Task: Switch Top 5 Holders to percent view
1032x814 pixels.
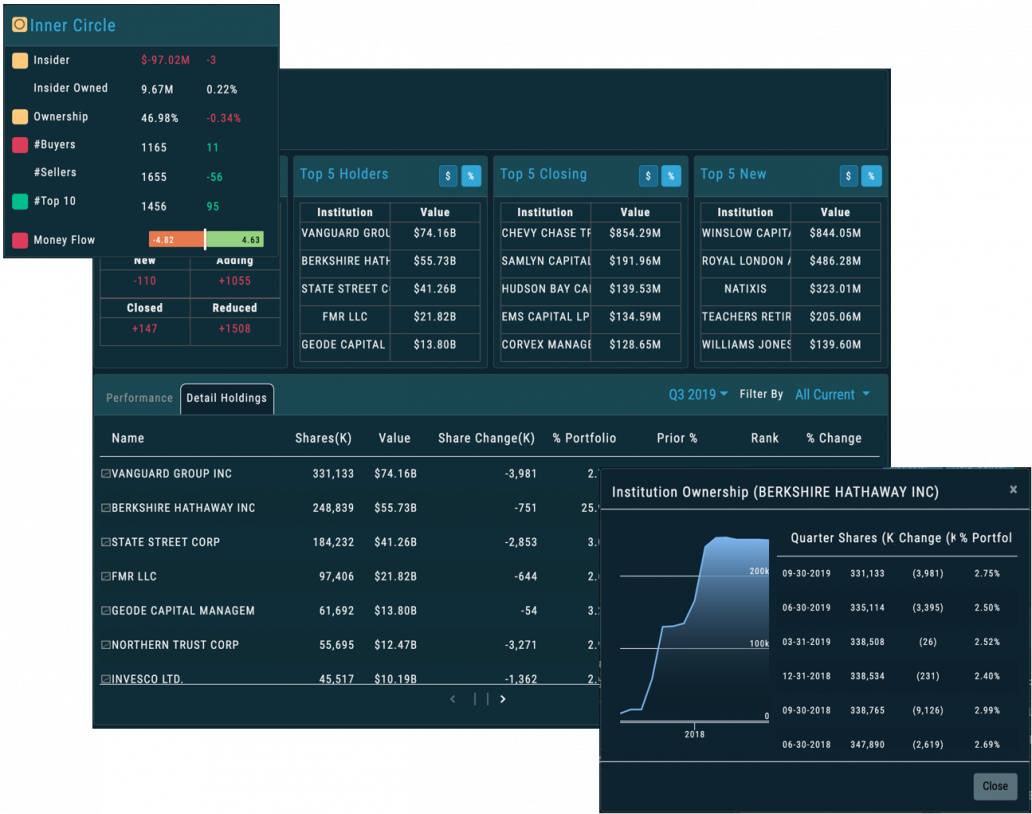Action: [x=471, y=176]
